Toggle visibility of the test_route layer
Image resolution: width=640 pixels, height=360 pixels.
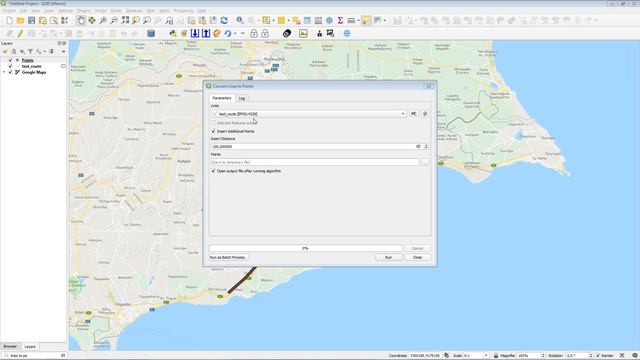10,66
